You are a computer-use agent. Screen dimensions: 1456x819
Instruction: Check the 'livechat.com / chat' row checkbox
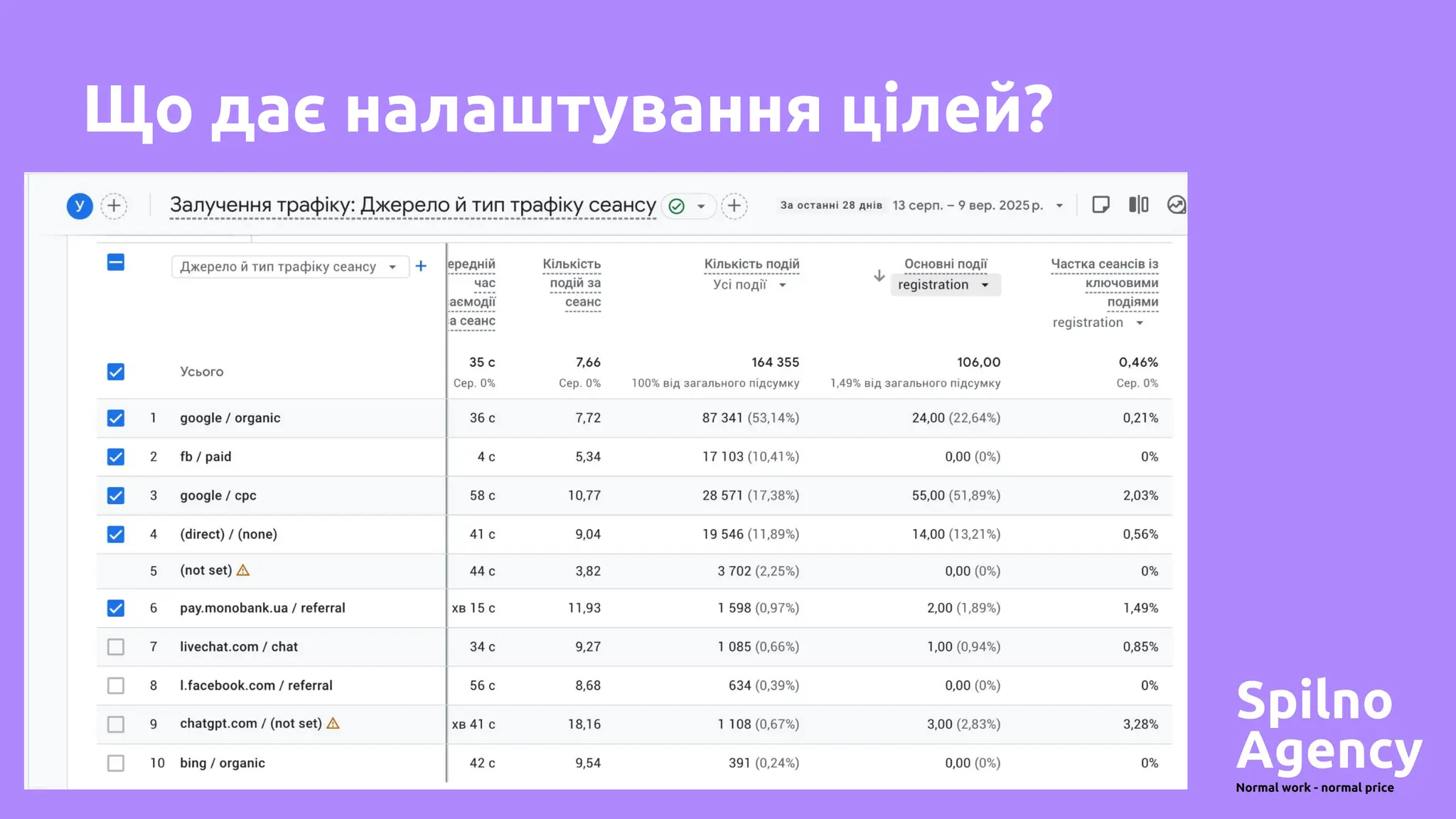point(116,647)
